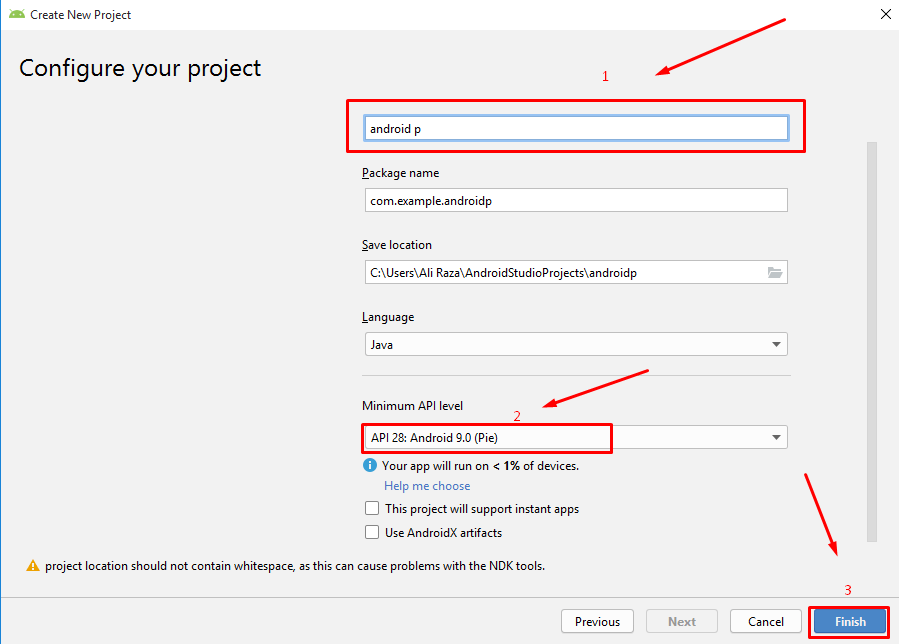Click the Minimum API level dropdown arrow

(776, 438)
